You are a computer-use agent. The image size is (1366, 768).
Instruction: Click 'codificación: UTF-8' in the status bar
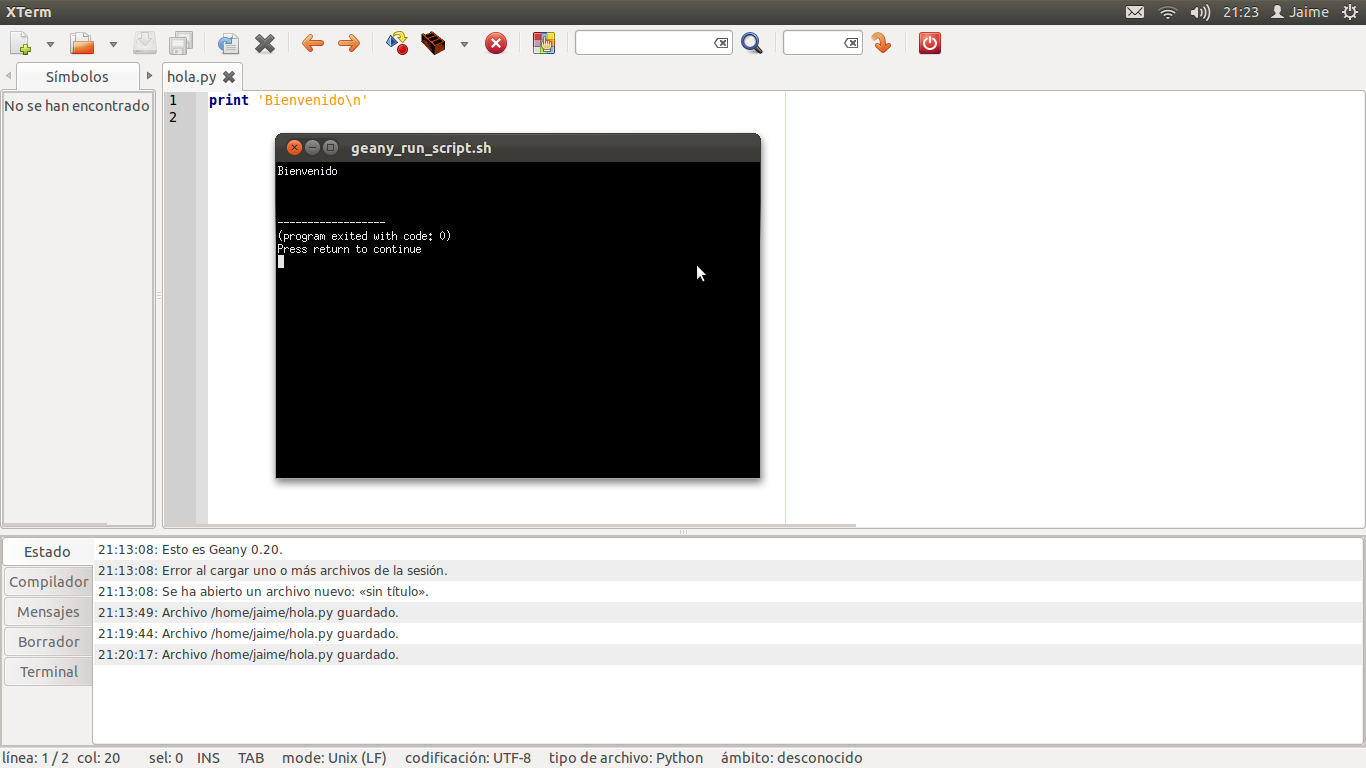[x=468, y=758]
